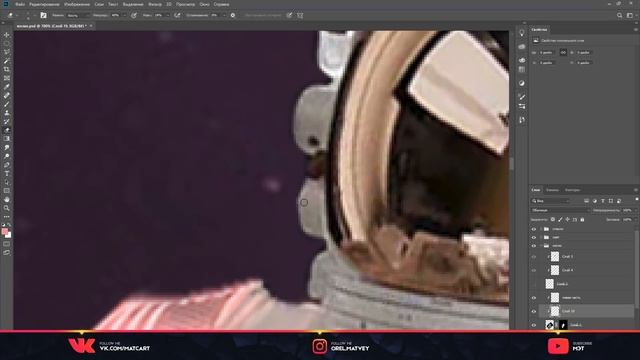Open the Файл menu
640x360 pixels.
coord(20,4)
